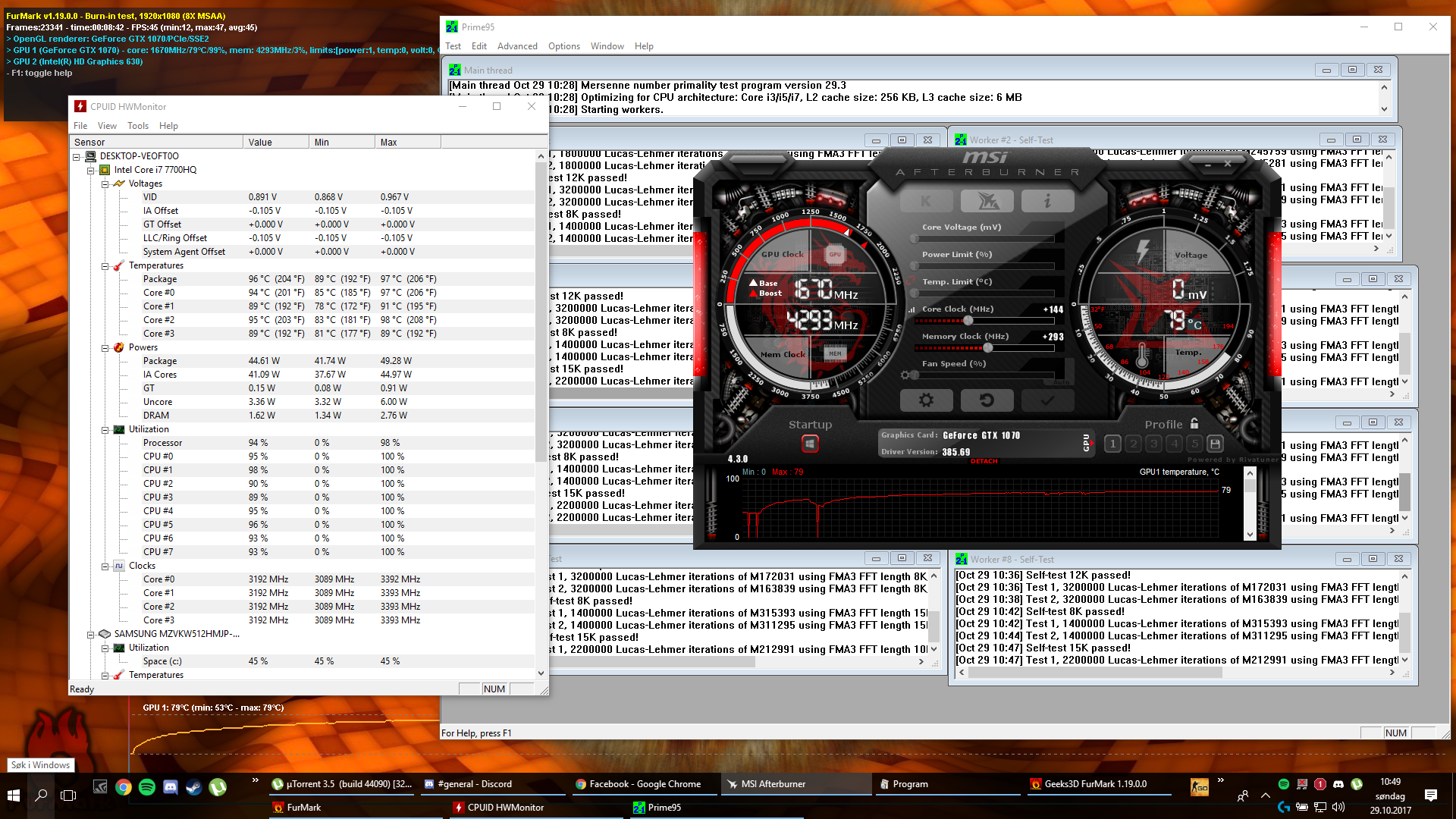The image size is (1456, 819).
Task: Select Afterburner profile slot 3
Action: coord(1153,444)
